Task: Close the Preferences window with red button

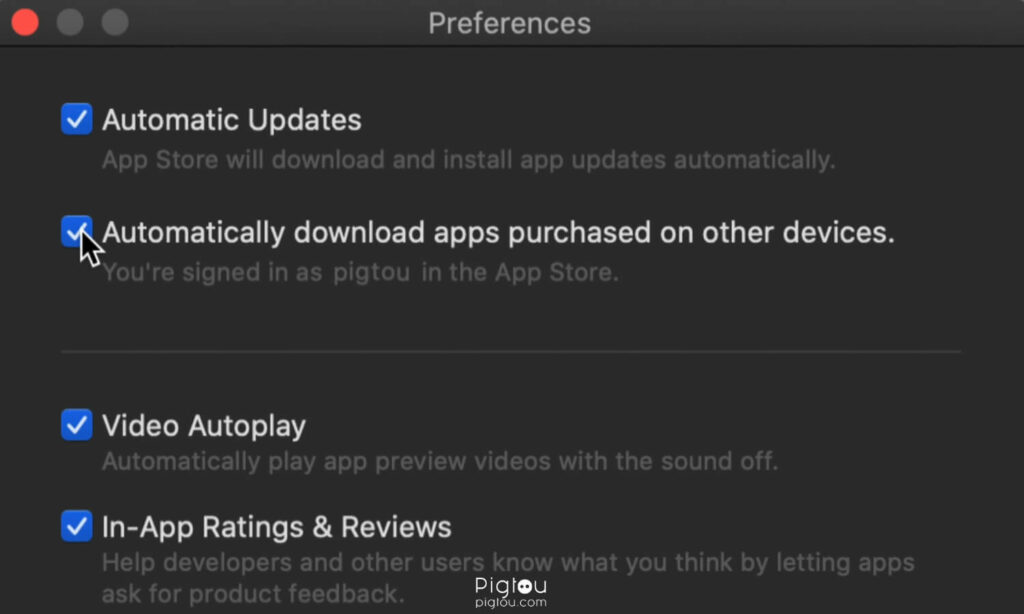Action: click(x=25, y=22)
